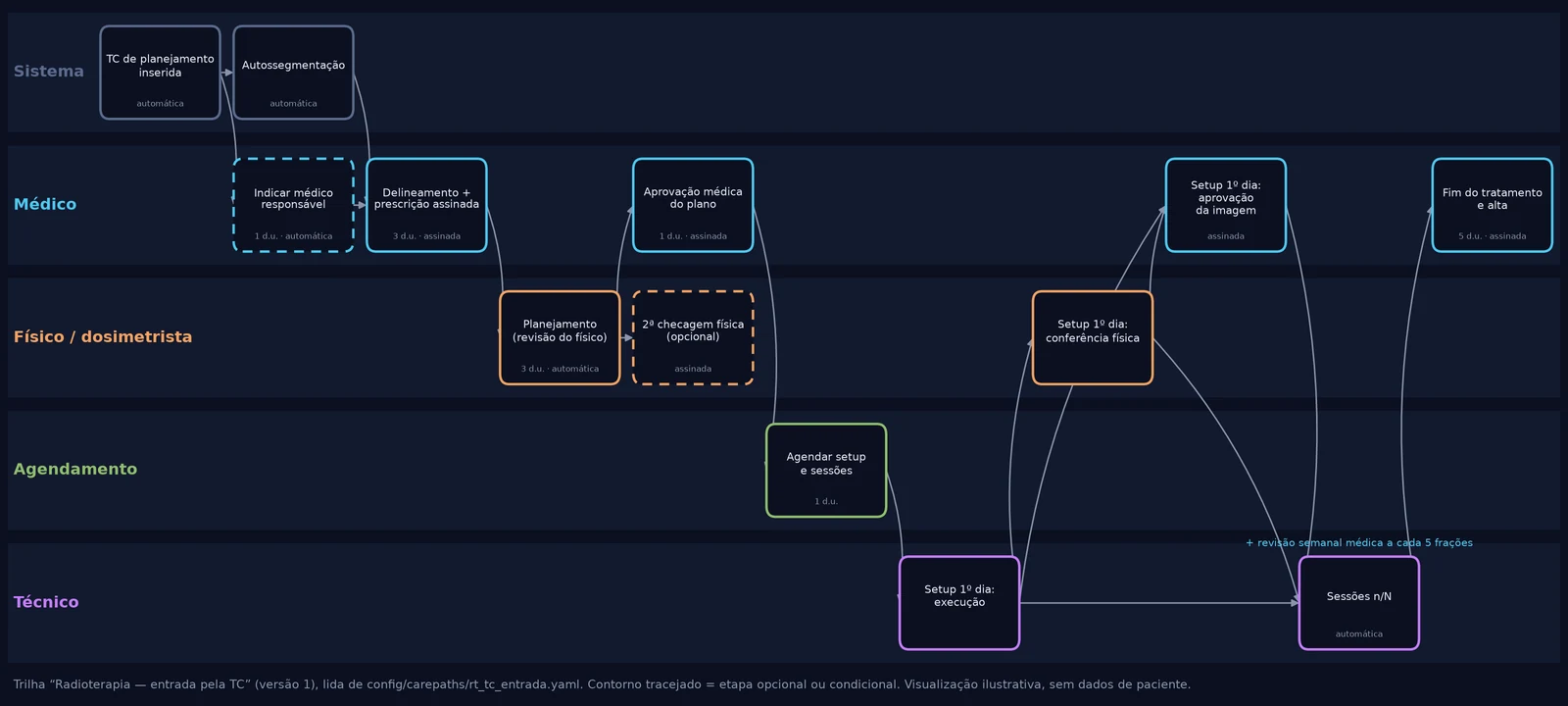
Task: Click '1 d.u. · automática' under Indicar médico
Action: coord(293,236)
